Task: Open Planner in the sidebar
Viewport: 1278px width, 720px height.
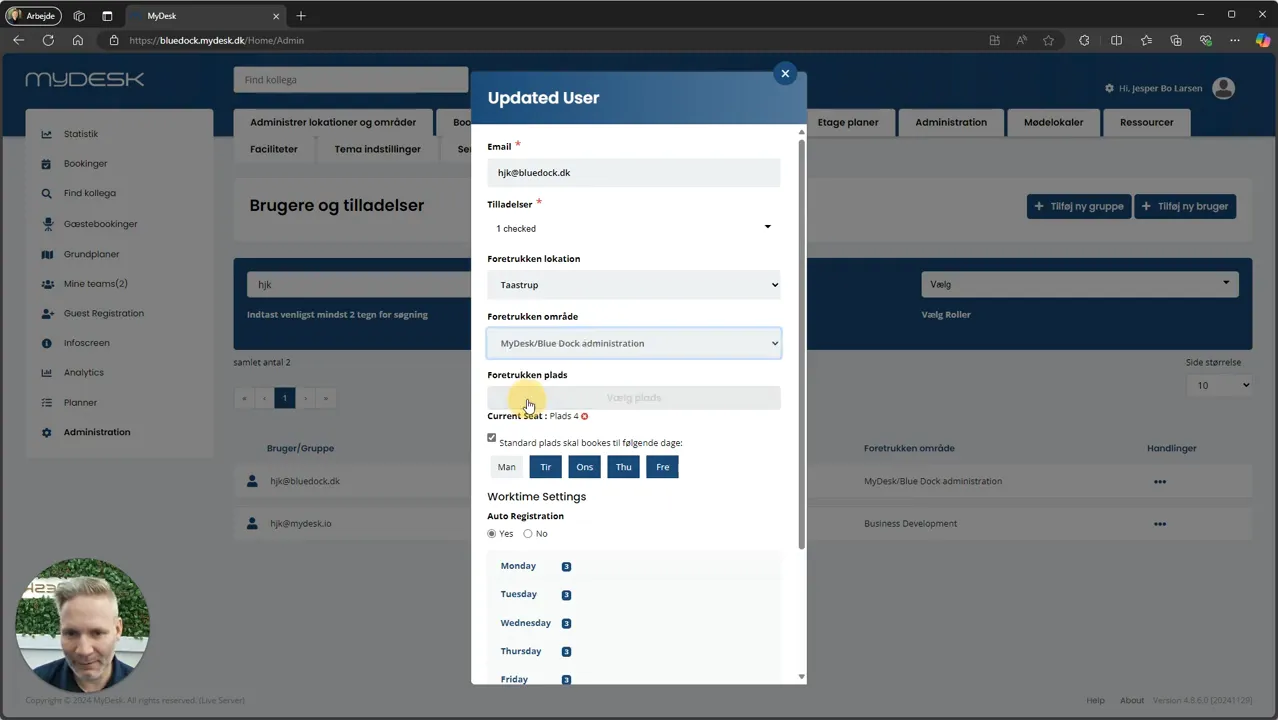Action: pos(80,402)
